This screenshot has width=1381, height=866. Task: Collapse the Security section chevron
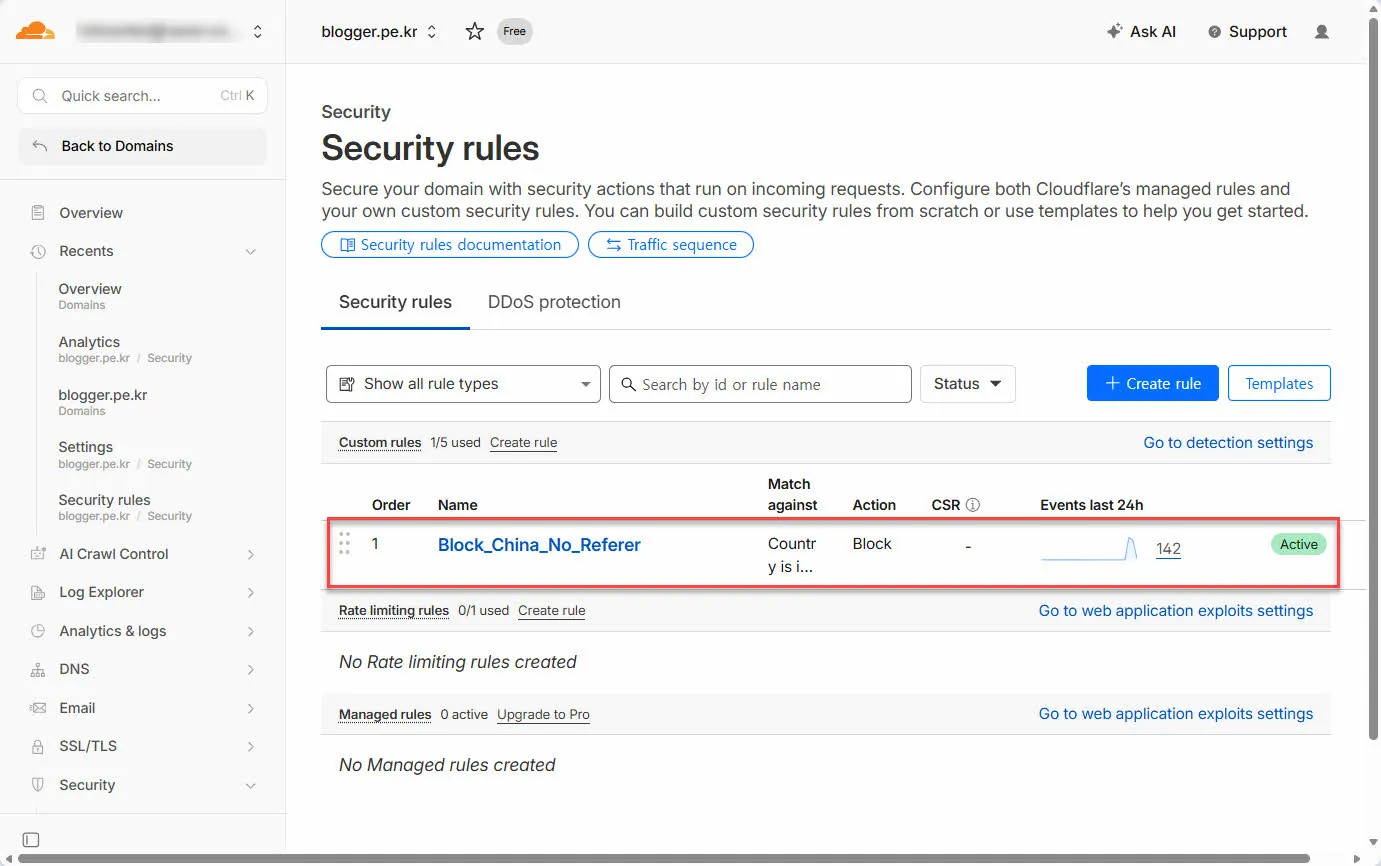coord(251,786)
